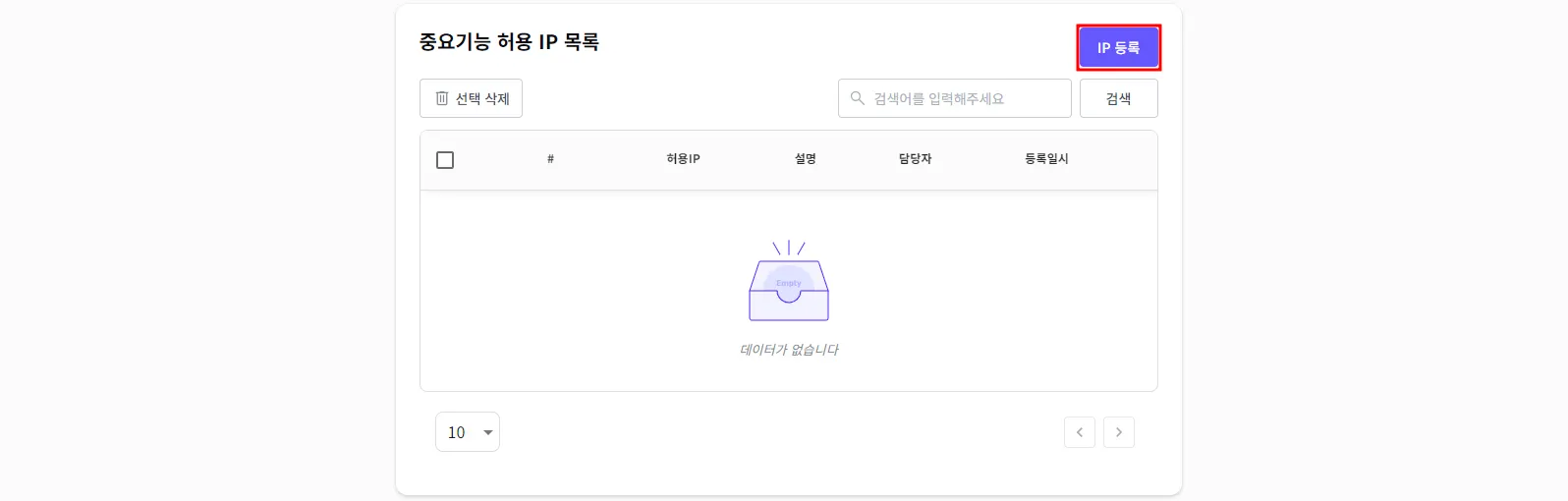
Task: Open the rows-per-page dropdown showing 10
Action: pyautogui.click(x=468, y=432)
